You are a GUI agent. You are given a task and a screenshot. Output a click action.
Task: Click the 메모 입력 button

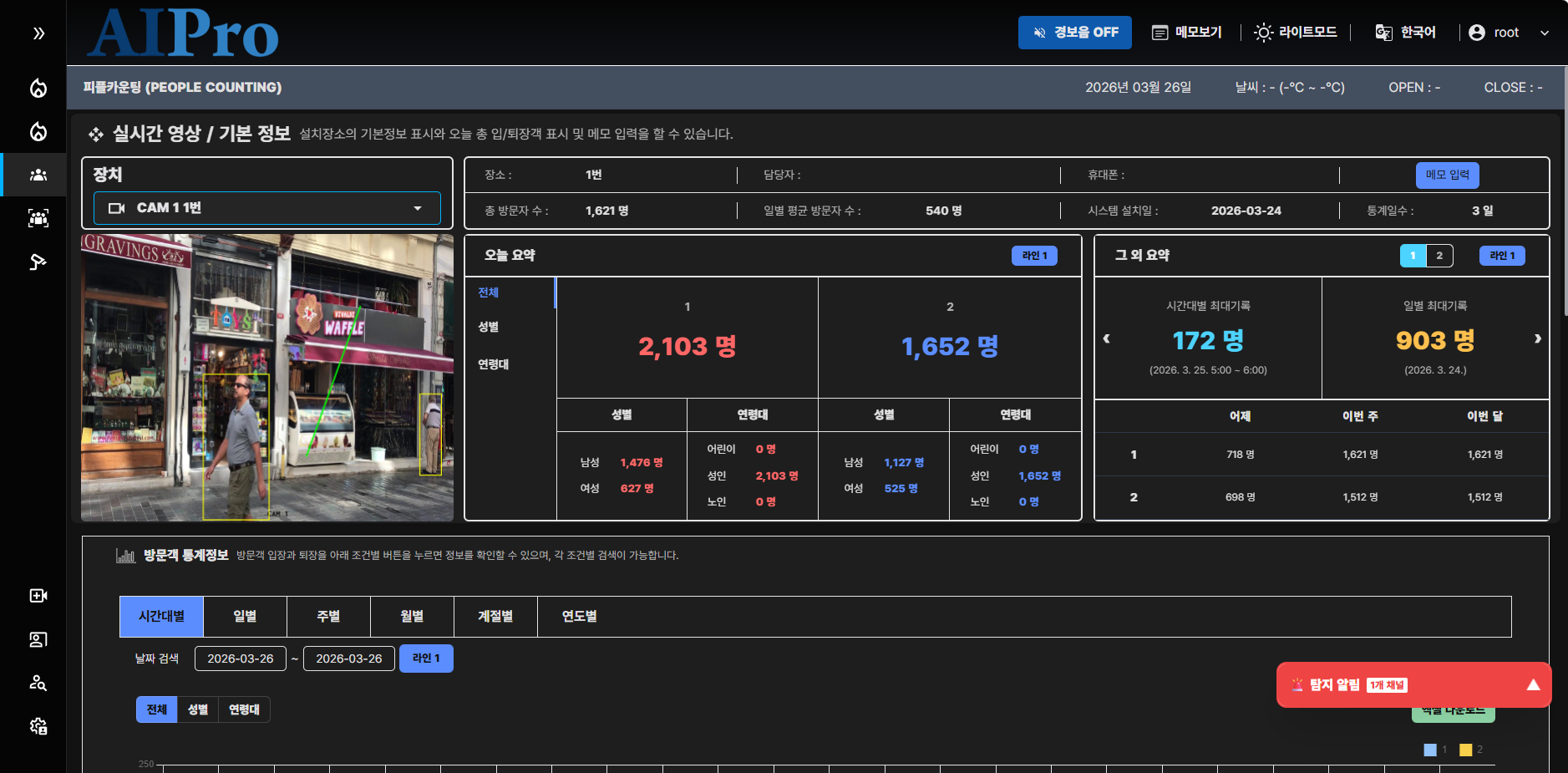coord(1446,175)
